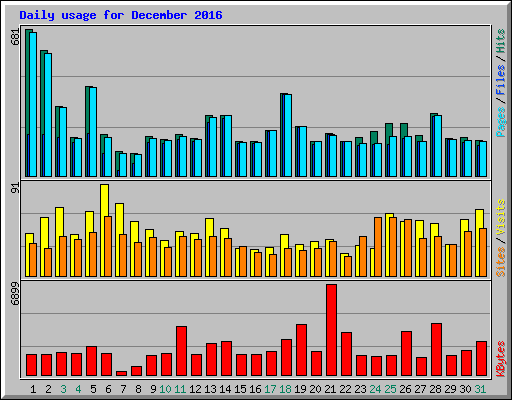Image resolution: width=512 pixels, height=400 pixels.
Task: Click day 28 axis label
Action: click(x=435, y=389)
